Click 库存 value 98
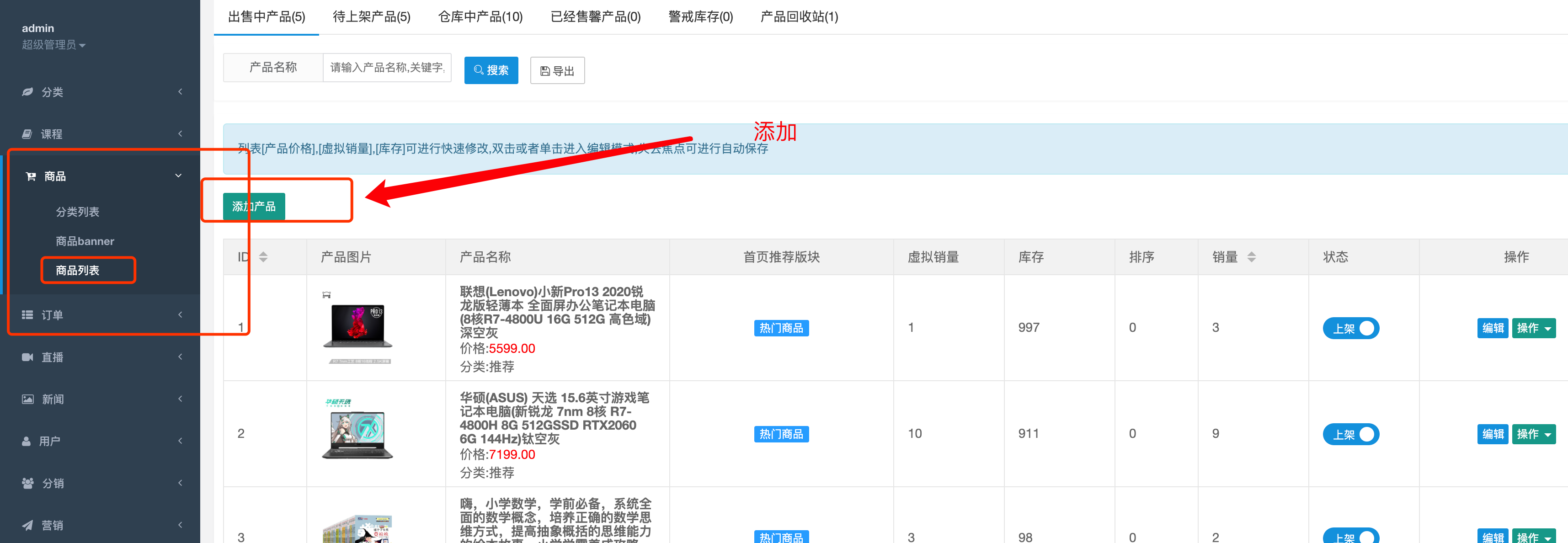 pos(1025,537)
